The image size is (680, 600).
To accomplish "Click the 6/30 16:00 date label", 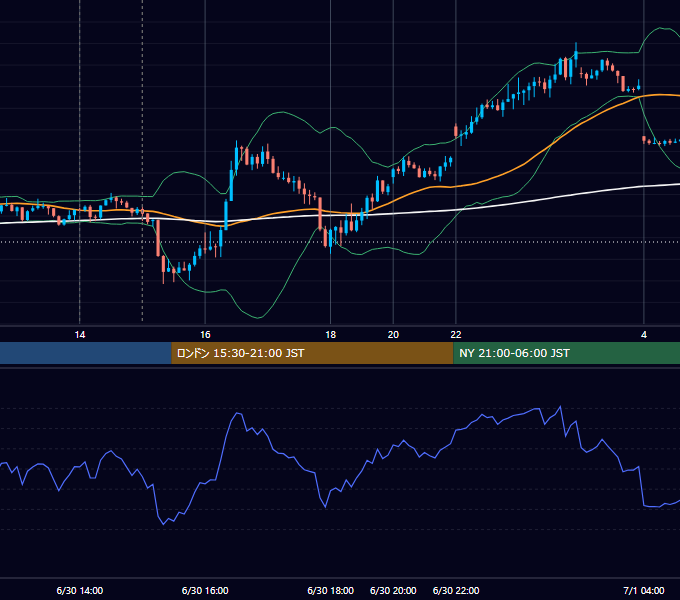I will click(x=205, y=590).
